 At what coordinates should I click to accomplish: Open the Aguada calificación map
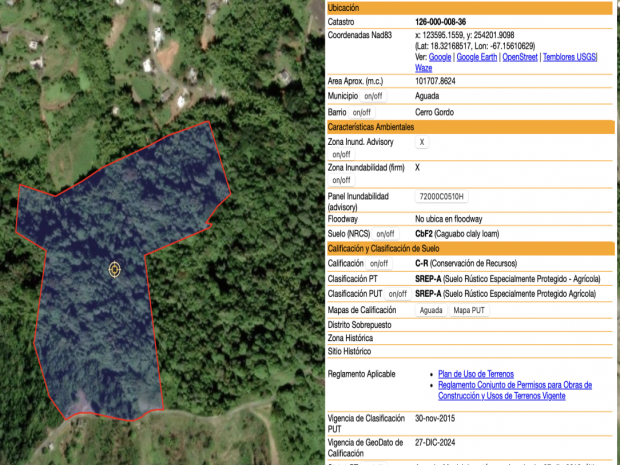click(431, 310)
